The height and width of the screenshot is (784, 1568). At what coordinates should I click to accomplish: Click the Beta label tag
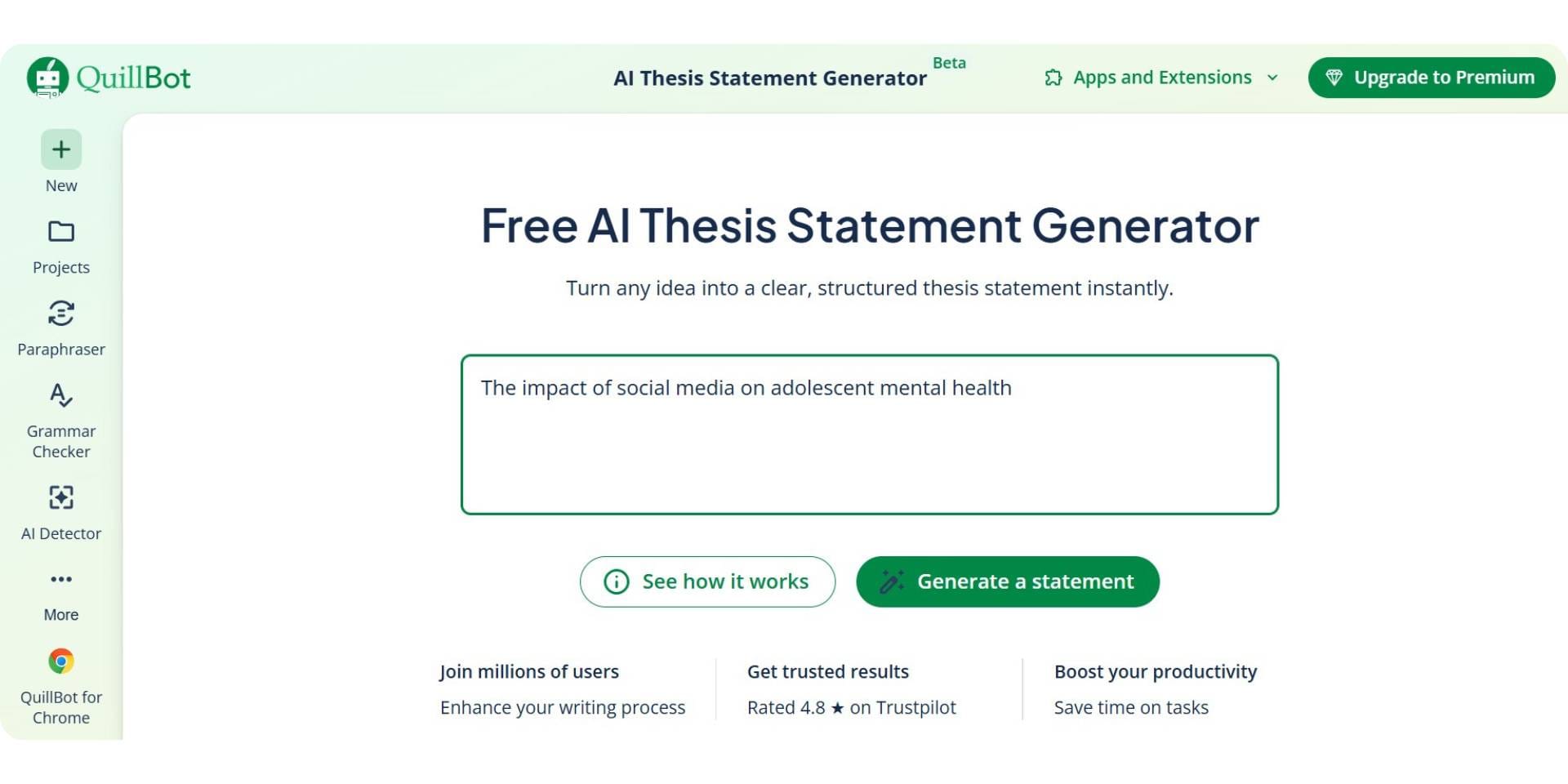[x=949, y=62]
